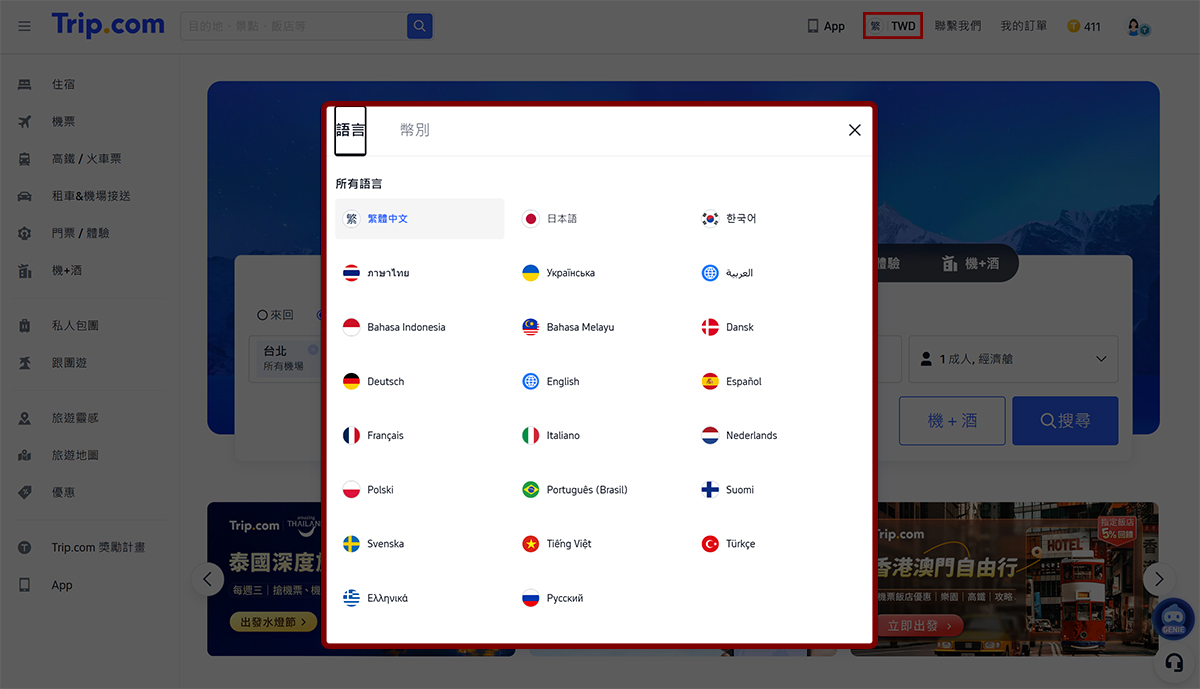Viewport: 1200px width, 689px height.
Task: Click the destination search input field
Action: [294, 26]
